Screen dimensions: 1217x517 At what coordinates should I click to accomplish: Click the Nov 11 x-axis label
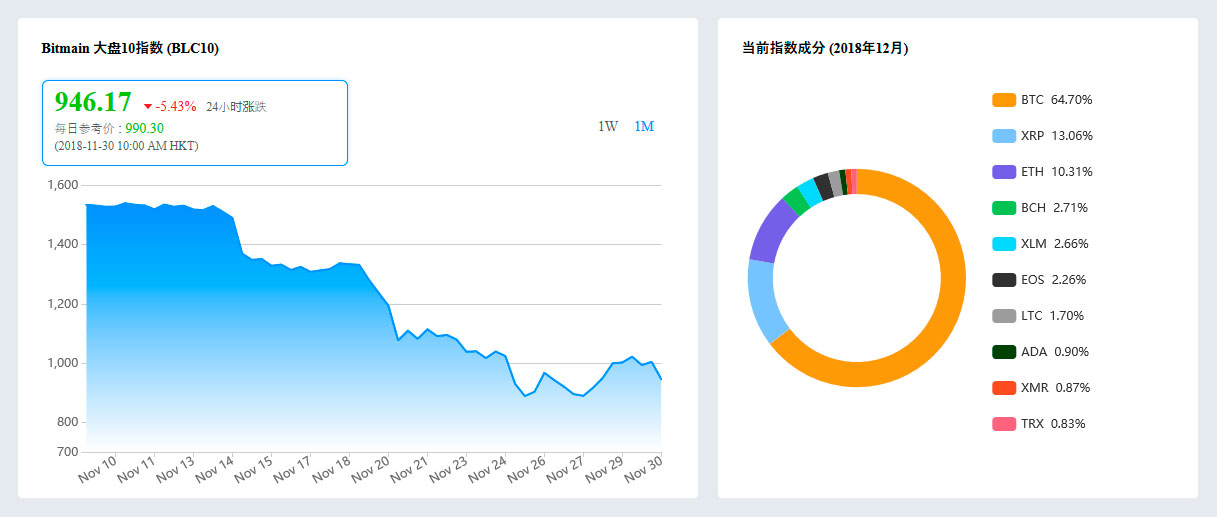click(137, 469)
